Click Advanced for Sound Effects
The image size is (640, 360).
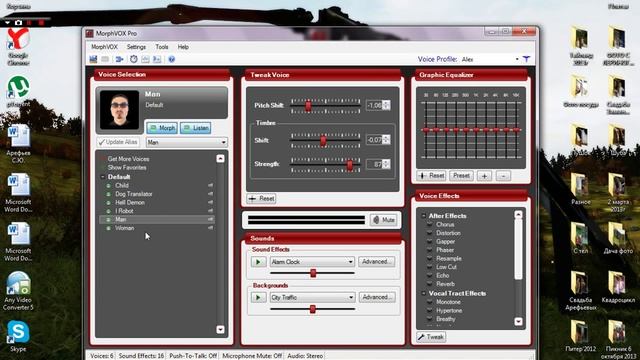[377, 262]
